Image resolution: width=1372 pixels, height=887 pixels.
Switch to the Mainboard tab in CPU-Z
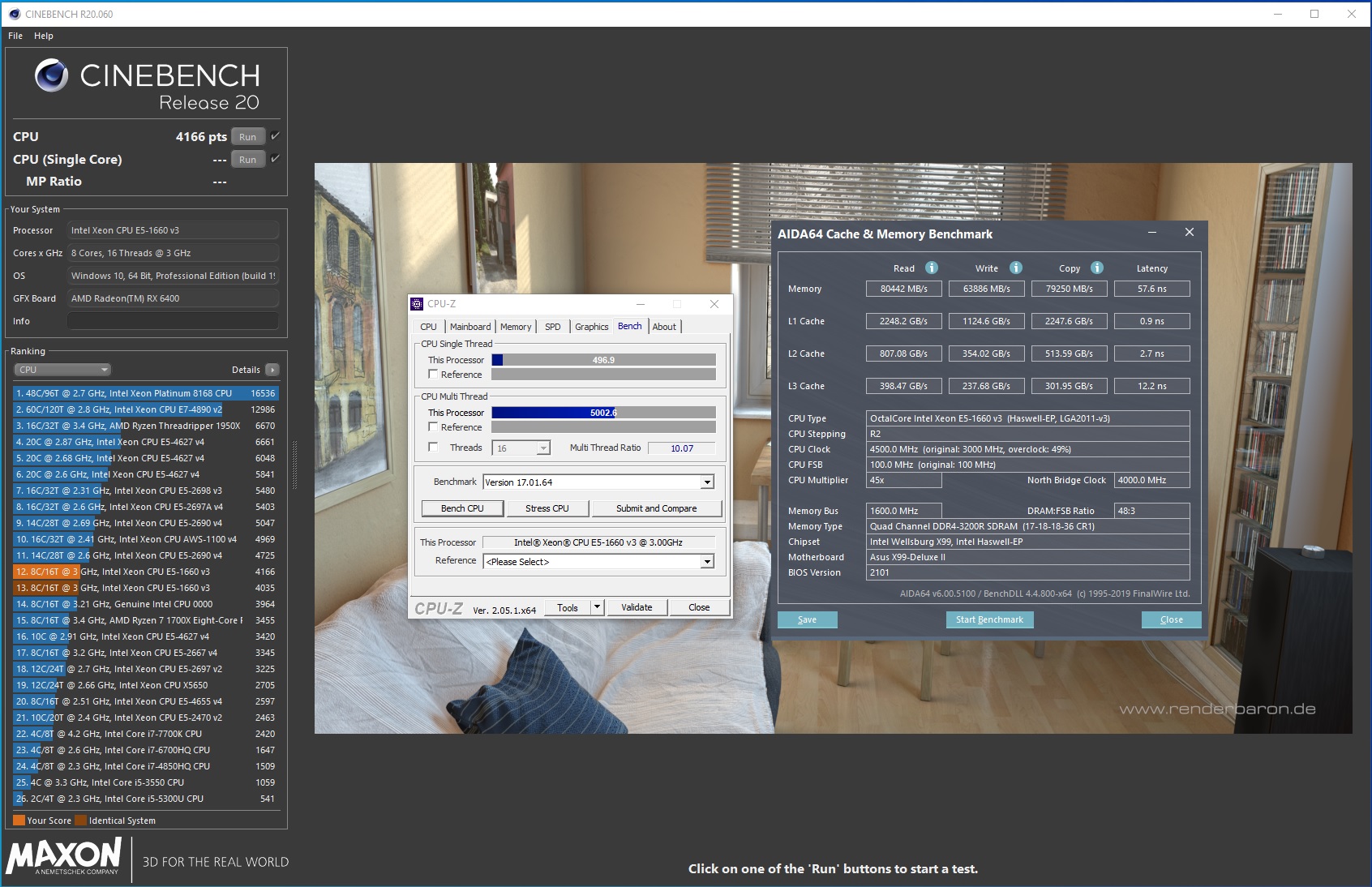tap(470, 327)
